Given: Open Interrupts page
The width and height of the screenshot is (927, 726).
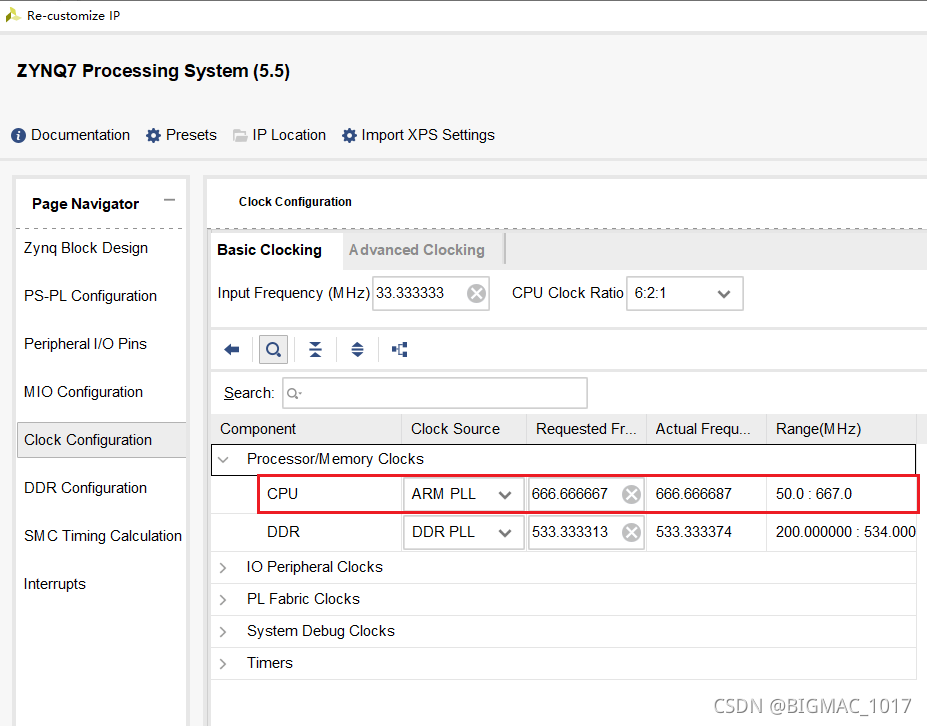Looking at the screenshot, I should pos(54,584).
